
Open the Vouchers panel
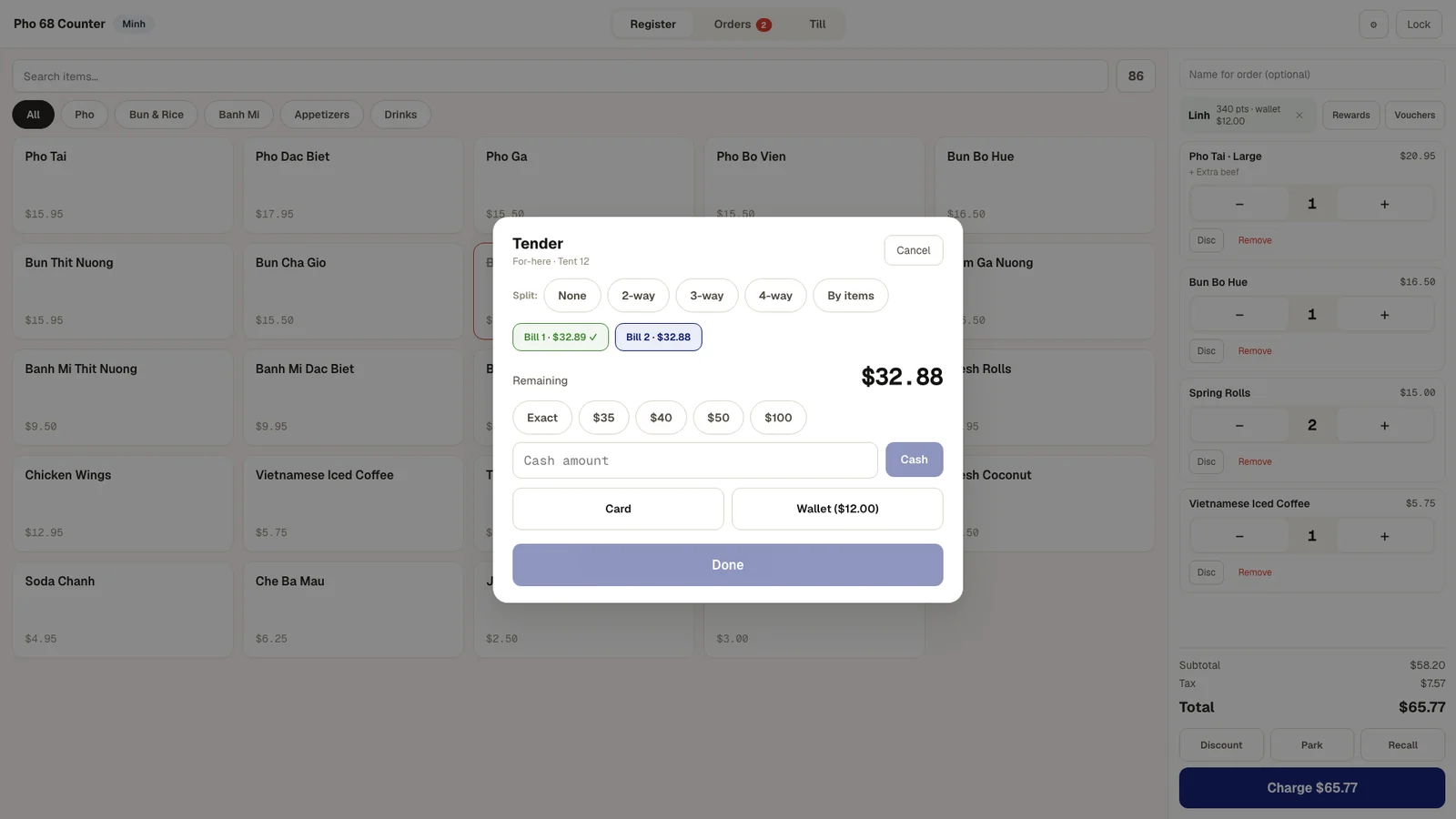(1414, 116)
